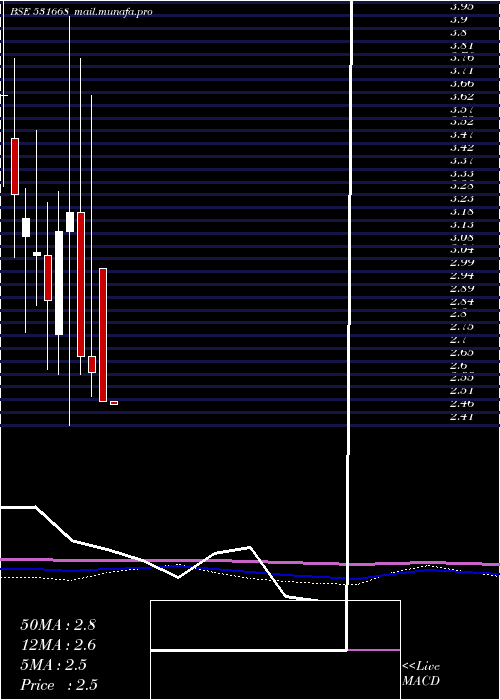The image size is (500, 700).
Task: Select the 50MA : 2.8 readout
Action: pos(58,625)
